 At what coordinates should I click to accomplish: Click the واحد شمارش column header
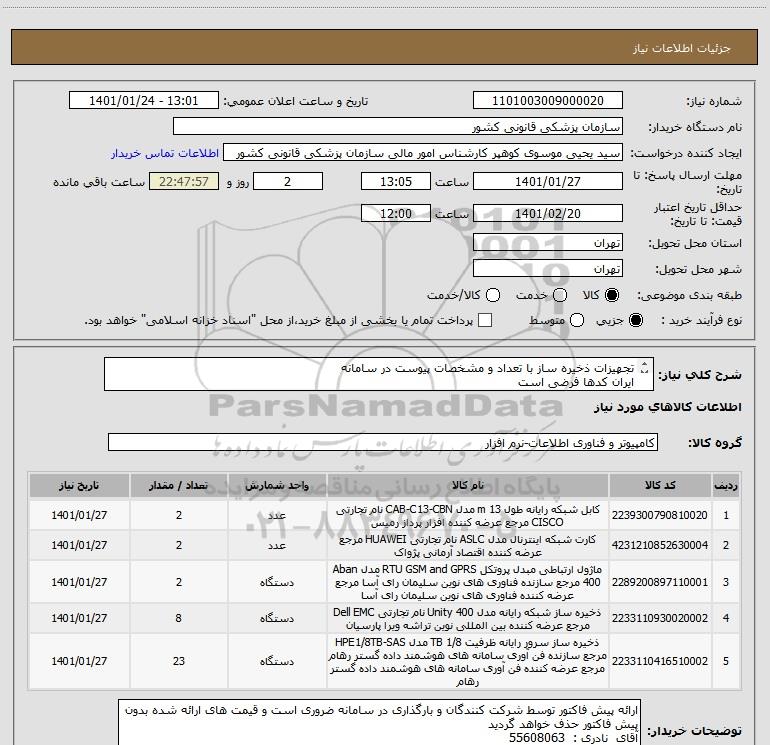[x=277, y=485]
